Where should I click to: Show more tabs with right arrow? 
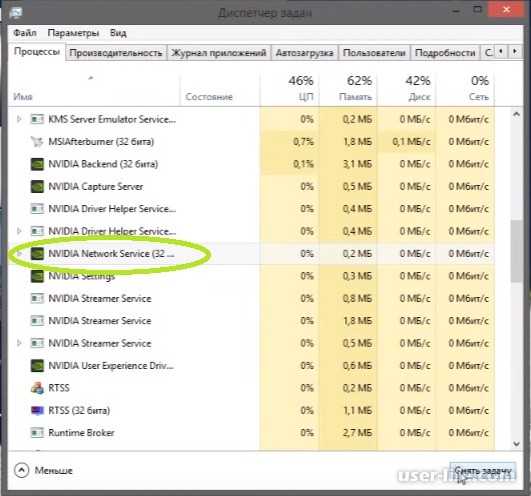515,52
